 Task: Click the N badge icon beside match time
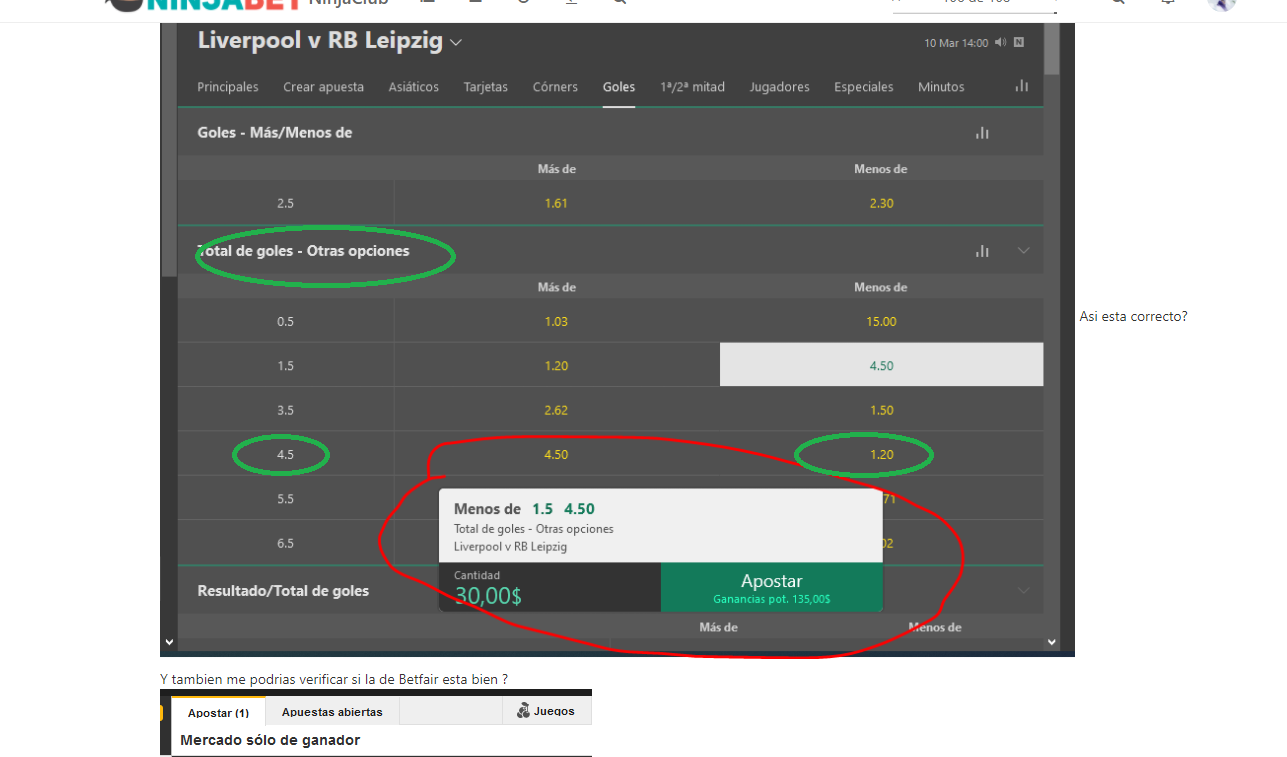pos(1018,43)
